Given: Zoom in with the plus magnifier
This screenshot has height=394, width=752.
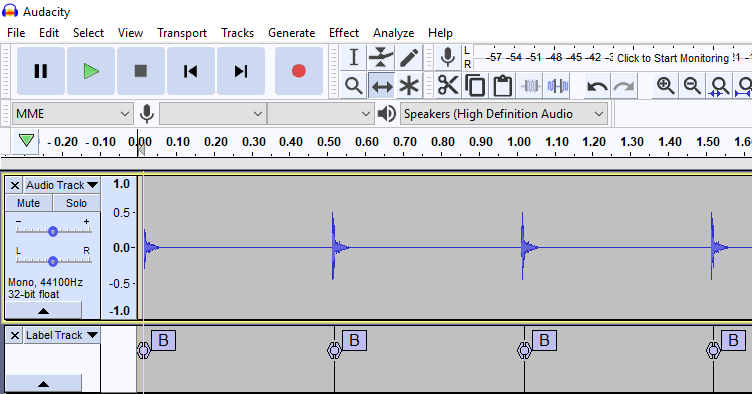Looking at the screenshot, I should (x=666, y=86).
